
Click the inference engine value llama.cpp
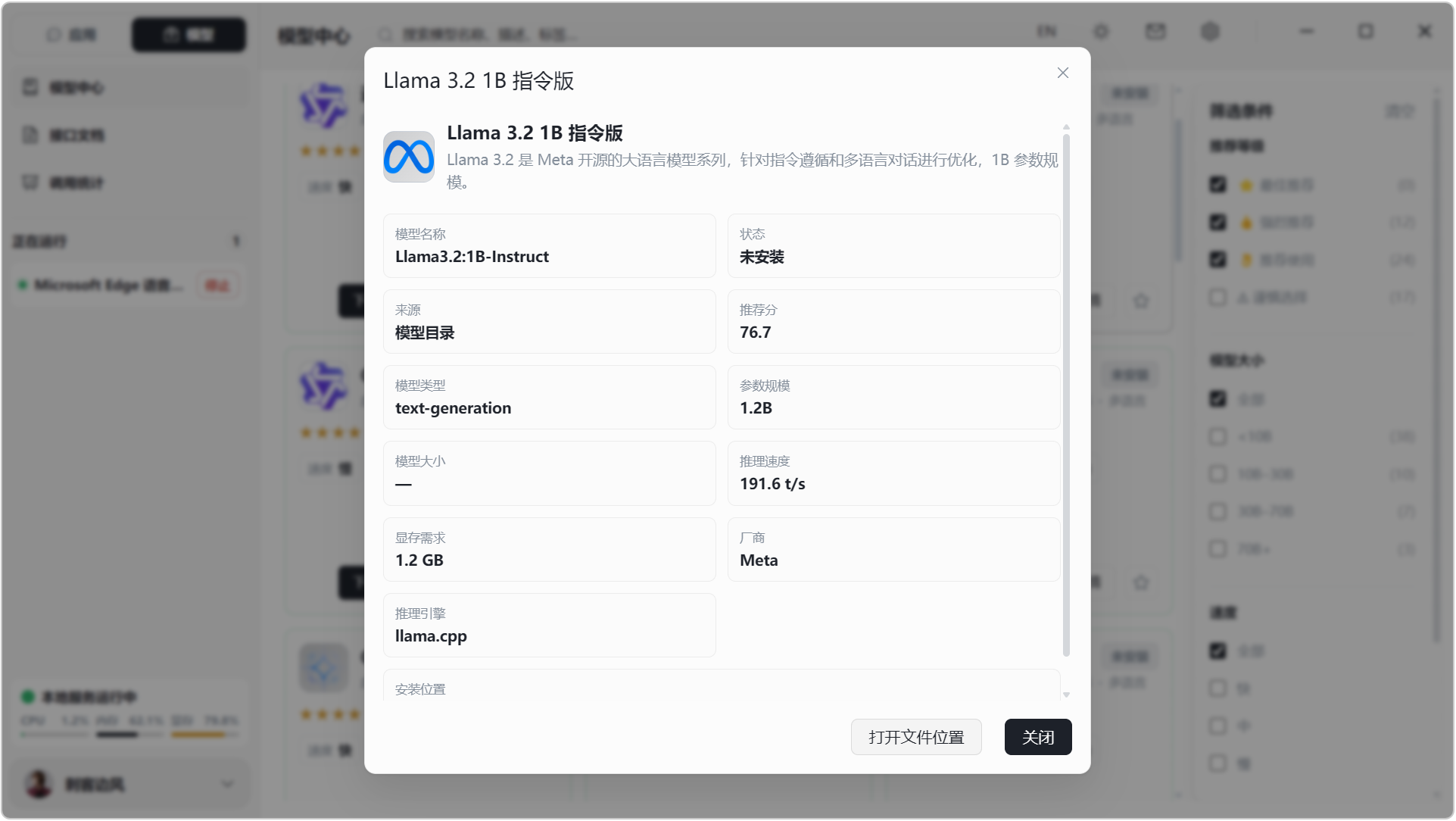432,637
